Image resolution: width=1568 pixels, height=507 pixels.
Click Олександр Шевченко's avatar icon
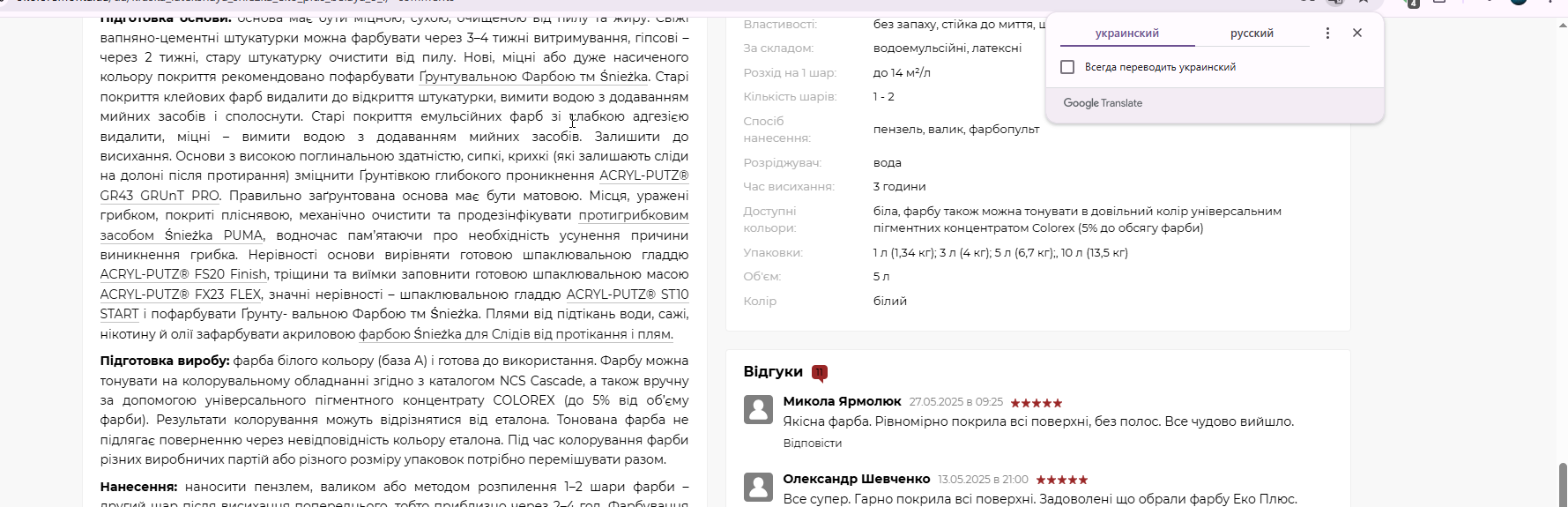click(758, 487)
